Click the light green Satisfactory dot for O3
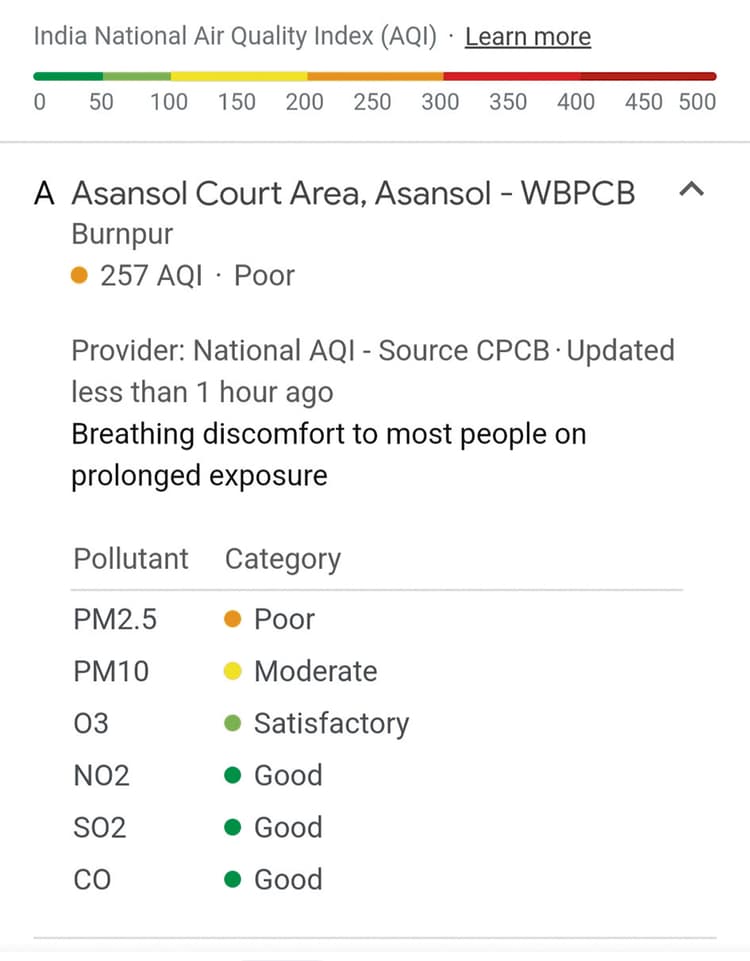Viewport: 750px width, 961px height. tap(233, 723)
